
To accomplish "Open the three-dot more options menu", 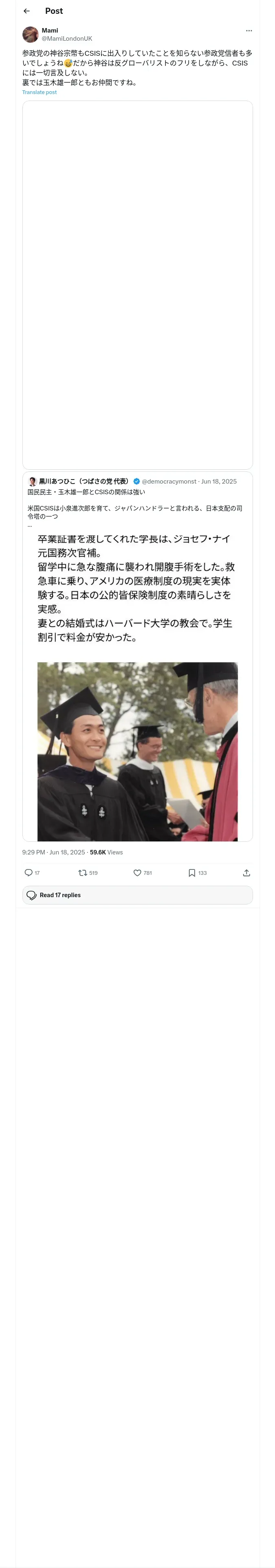I will point(248,31).
